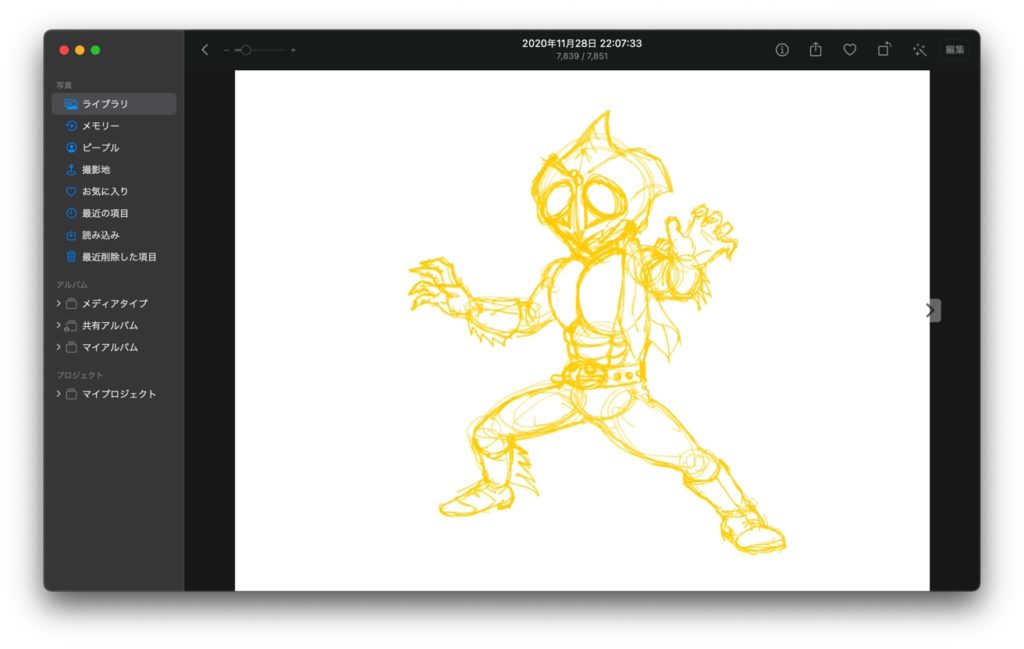Open the info inspector icon
Viewport: 1024px width, 649px height.
(x=782, y=50)
